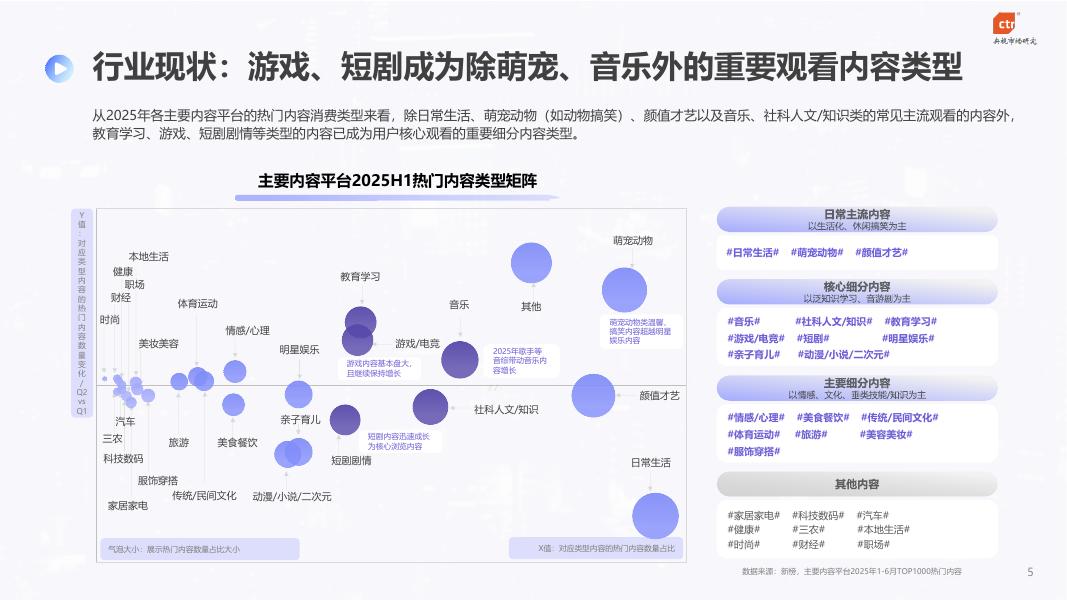Select the #日常生活# hashtag

click(753, 252)
